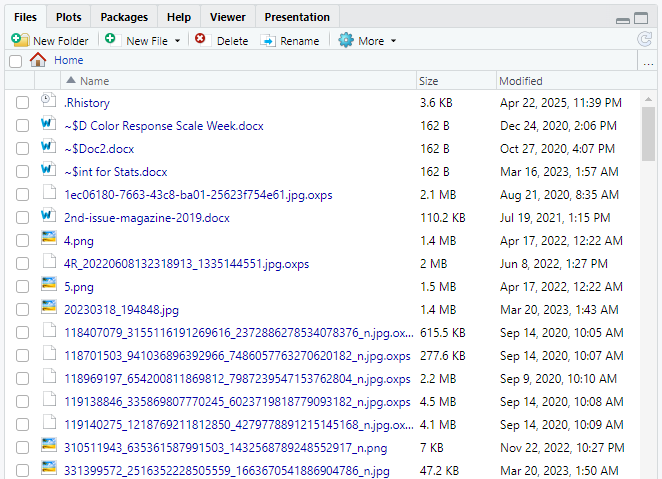Click the .Rhistory file icon

coord(49,101)
